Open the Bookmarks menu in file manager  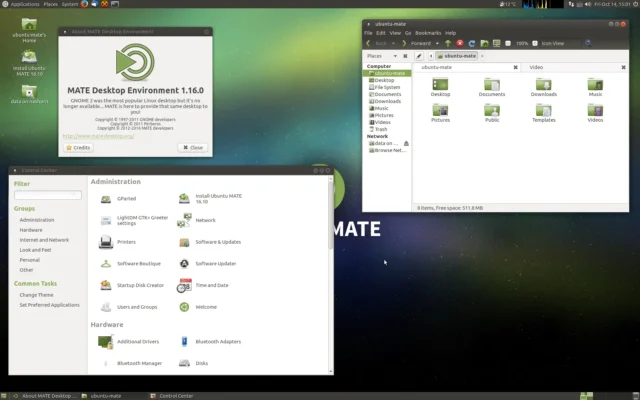point(428,33)
